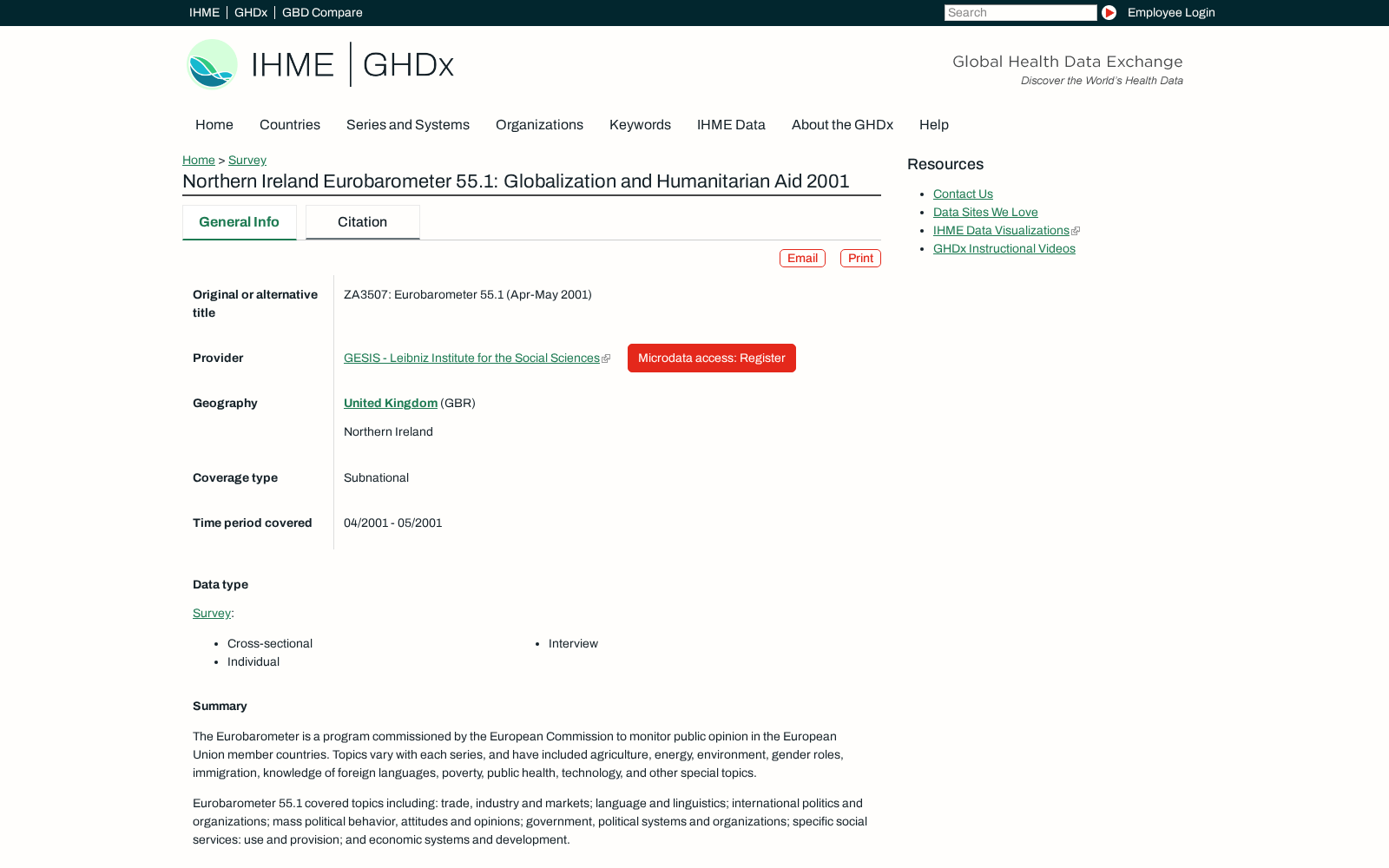The height and width of the screenshot is (868, 1389).
Task: Switch to the Citation tab
Action: click(363, 222)
